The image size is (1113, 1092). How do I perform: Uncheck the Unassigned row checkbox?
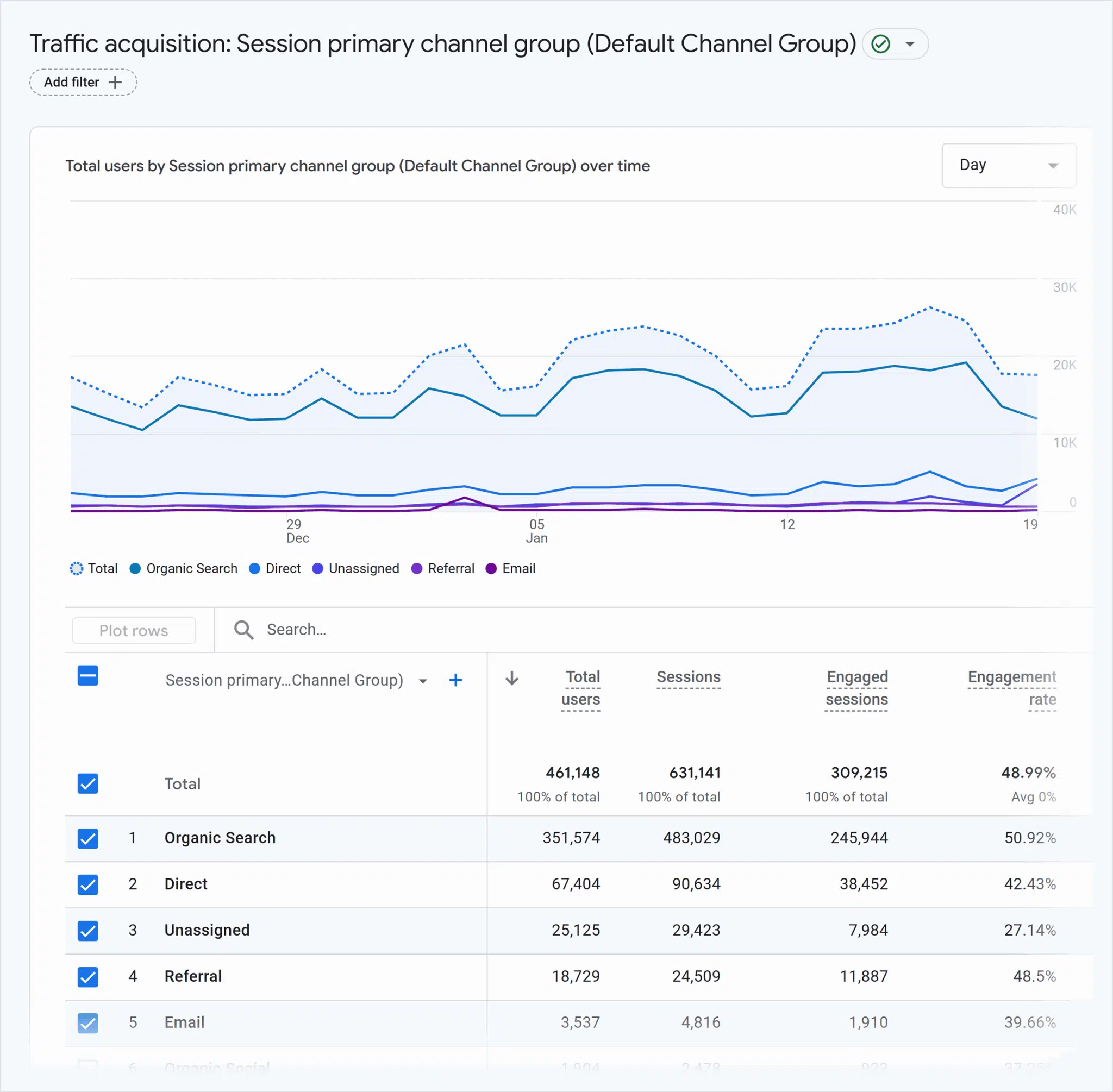coord(88,930)
